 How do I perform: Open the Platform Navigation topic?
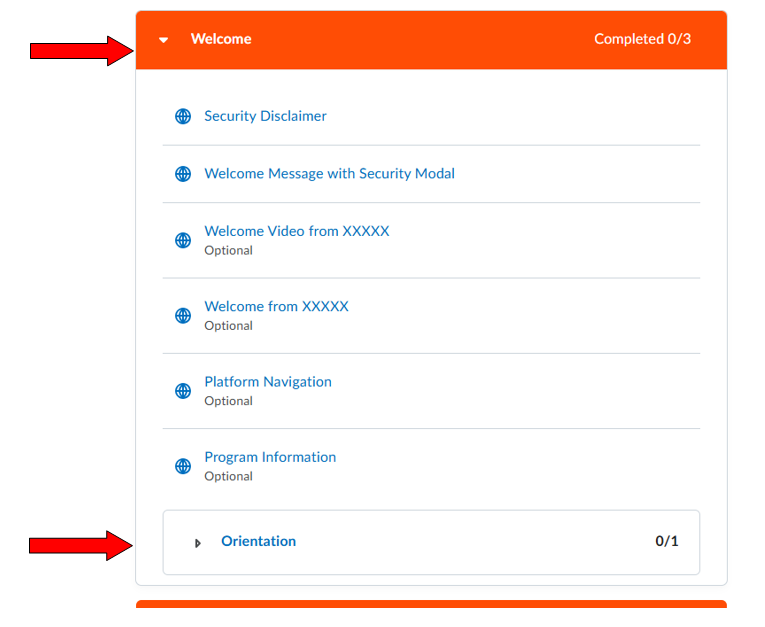coord(267,382)
